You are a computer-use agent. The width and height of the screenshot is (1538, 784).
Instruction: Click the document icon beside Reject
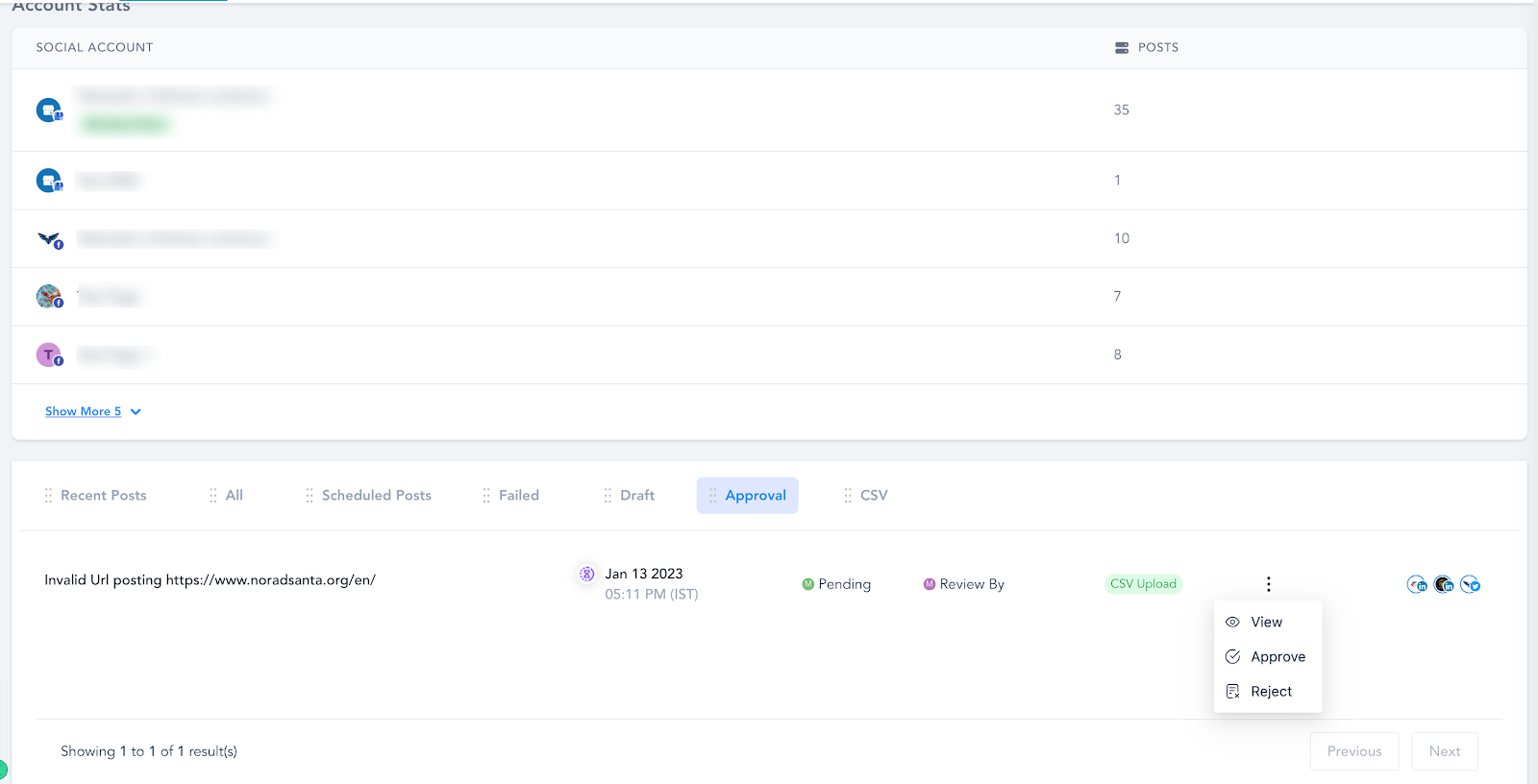(1232, 692)
